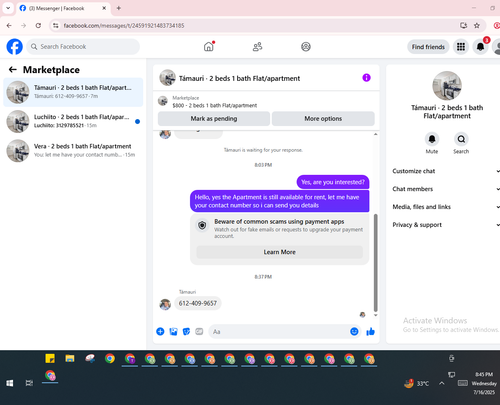500x405 pixels.
Task: Click More options button
Action: point(323,119)
